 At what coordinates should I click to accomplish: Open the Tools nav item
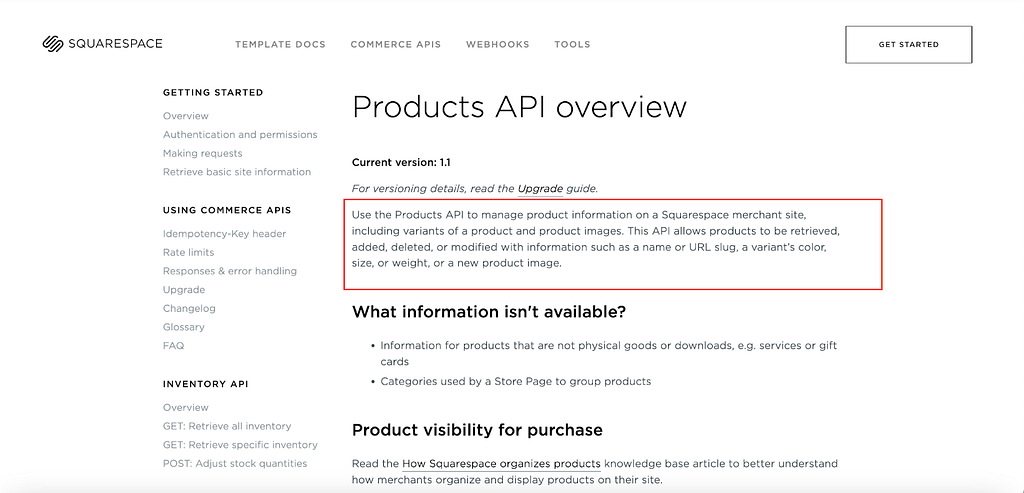coord(572,44)
